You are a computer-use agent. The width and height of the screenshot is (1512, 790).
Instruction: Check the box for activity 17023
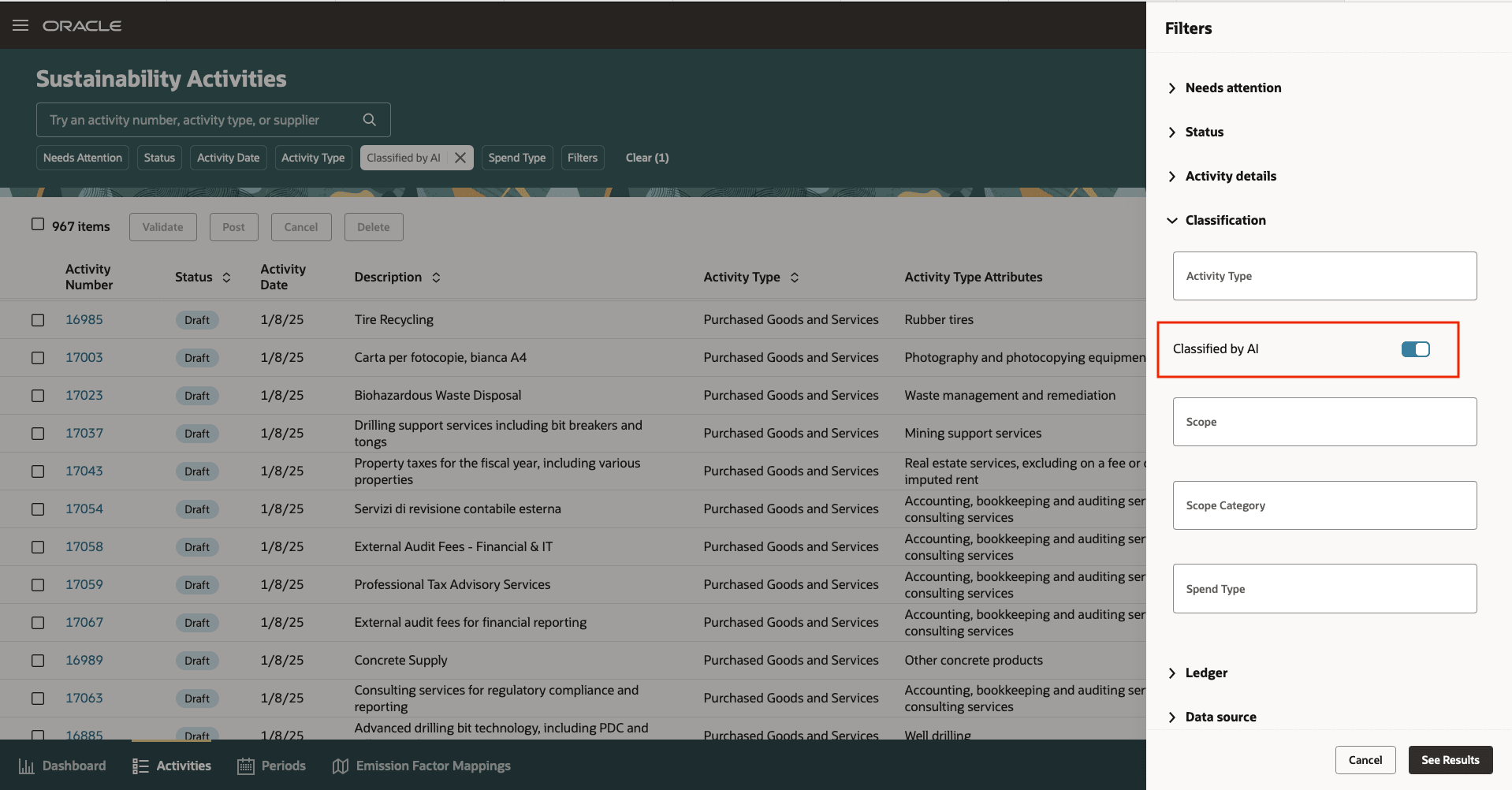click(38, 396)
